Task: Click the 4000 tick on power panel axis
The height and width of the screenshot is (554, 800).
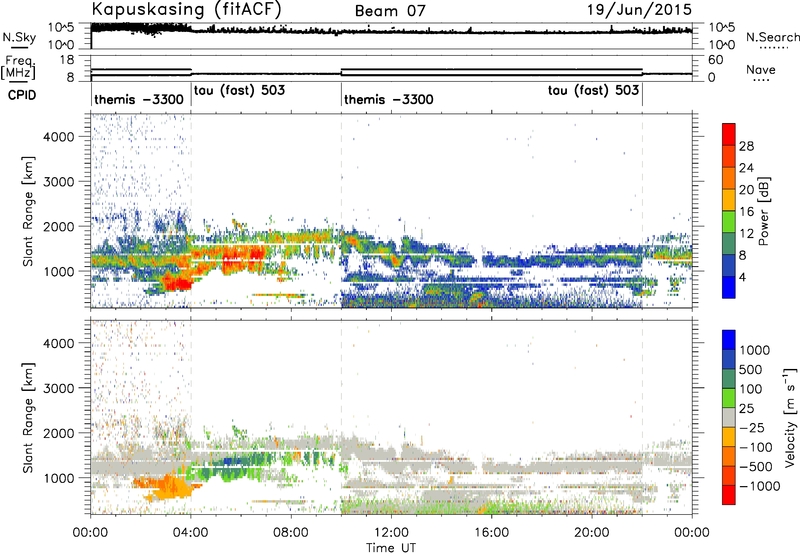Action: [x=59, y=137]
